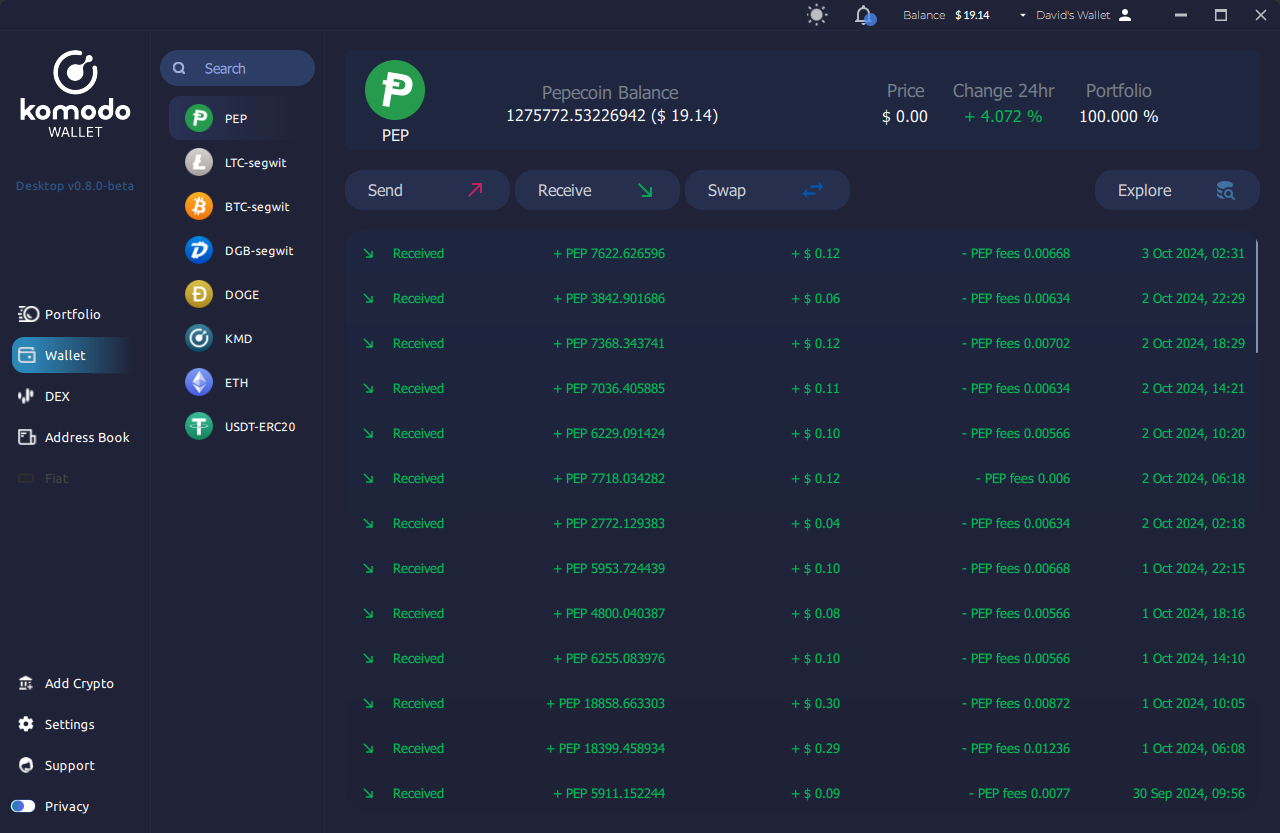Click the PEP 5953.724439 amount
1280x833 pixels.
point(609,568)
